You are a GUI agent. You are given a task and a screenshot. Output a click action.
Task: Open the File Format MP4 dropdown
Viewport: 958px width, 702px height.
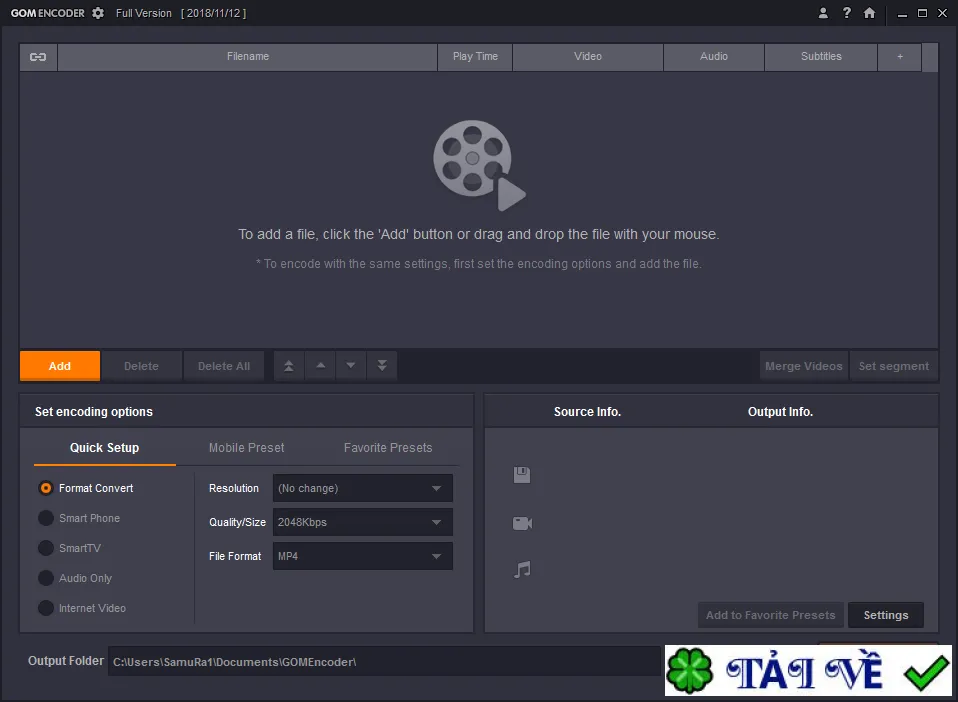pos(362,556)
